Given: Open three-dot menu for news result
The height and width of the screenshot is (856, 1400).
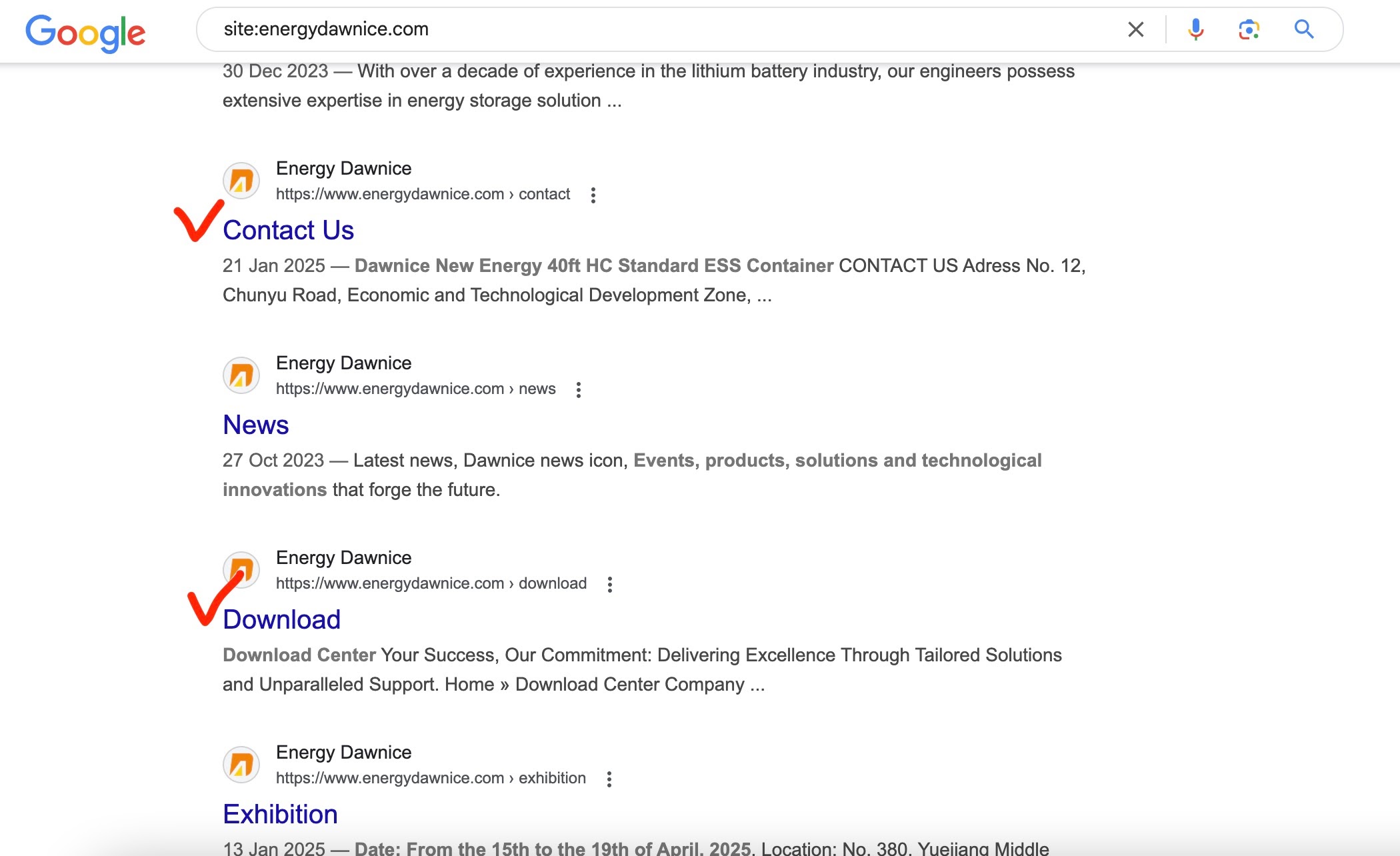Looking at the screenshot, I should (x=578, y=390).
